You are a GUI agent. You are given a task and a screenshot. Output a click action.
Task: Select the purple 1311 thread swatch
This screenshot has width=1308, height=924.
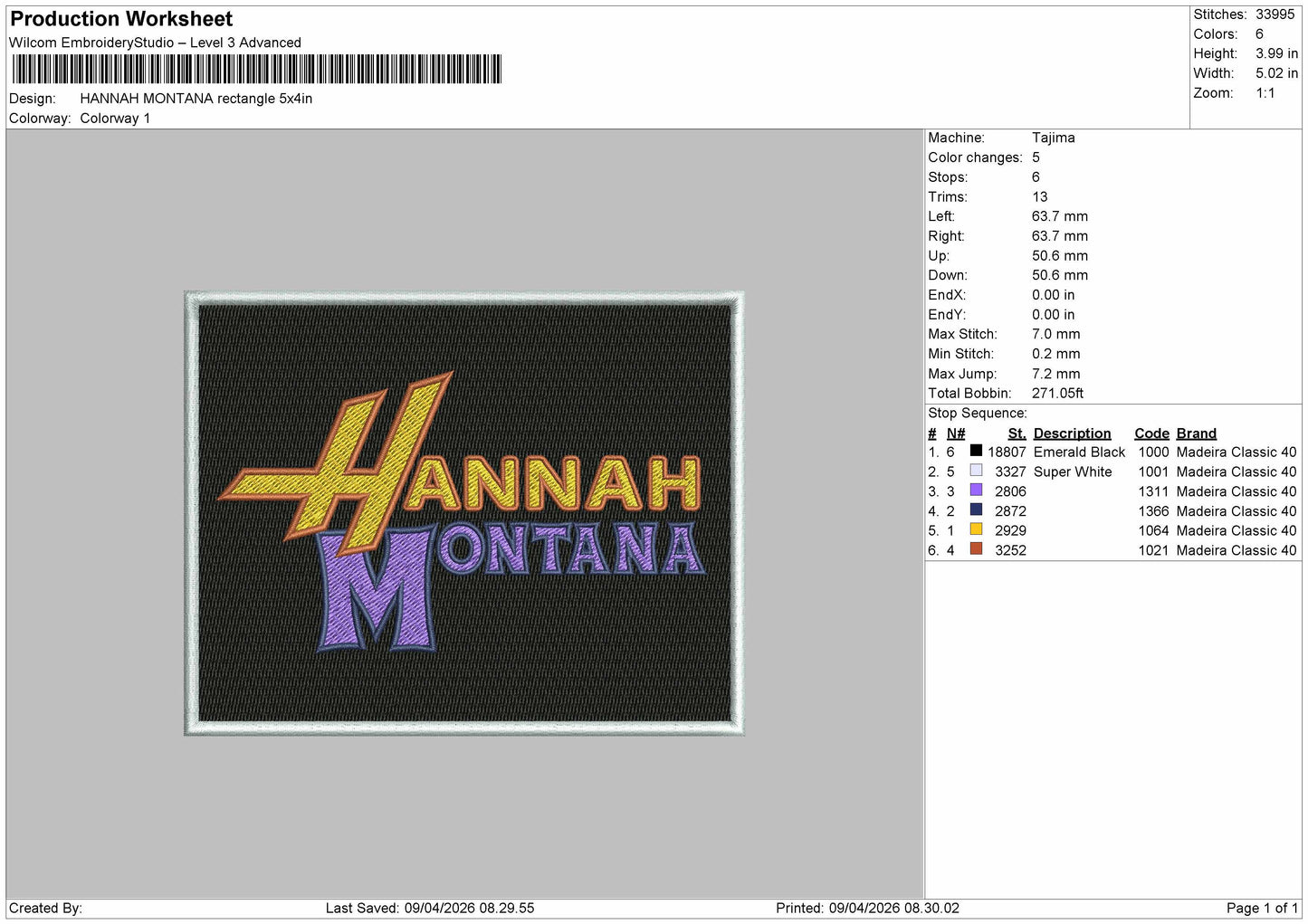click(976, 491)
